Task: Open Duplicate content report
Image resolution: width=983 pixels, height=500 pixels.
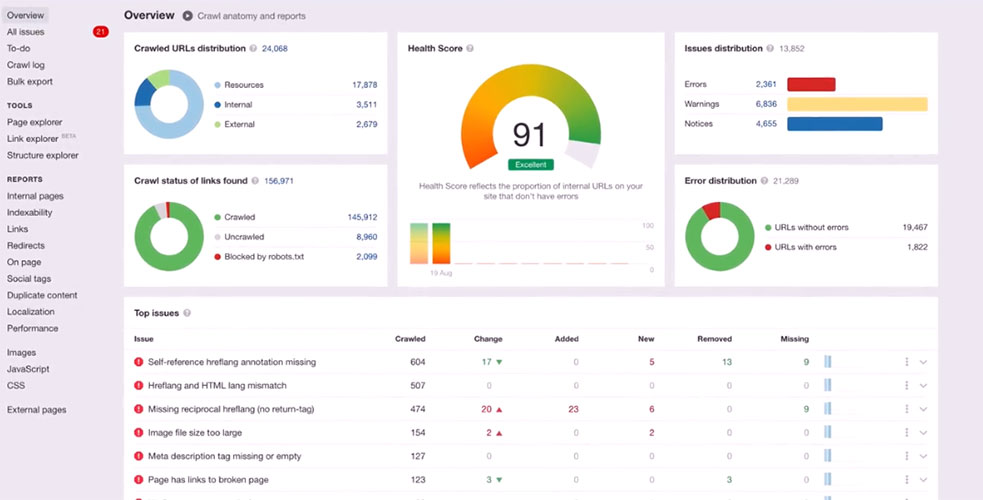Action: coord(42,295)
